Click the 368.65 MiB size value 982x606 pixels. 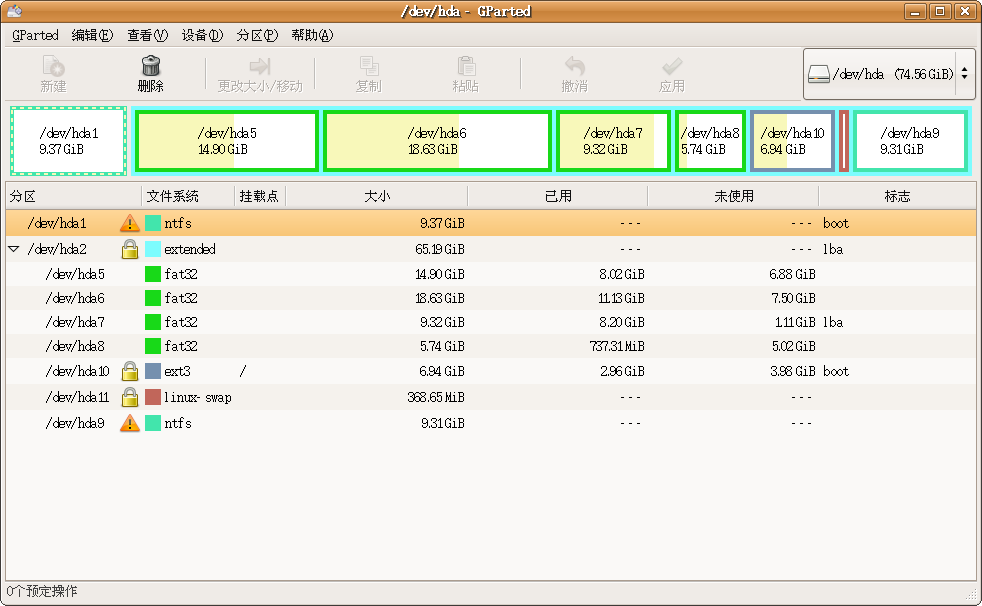point(436,397)
